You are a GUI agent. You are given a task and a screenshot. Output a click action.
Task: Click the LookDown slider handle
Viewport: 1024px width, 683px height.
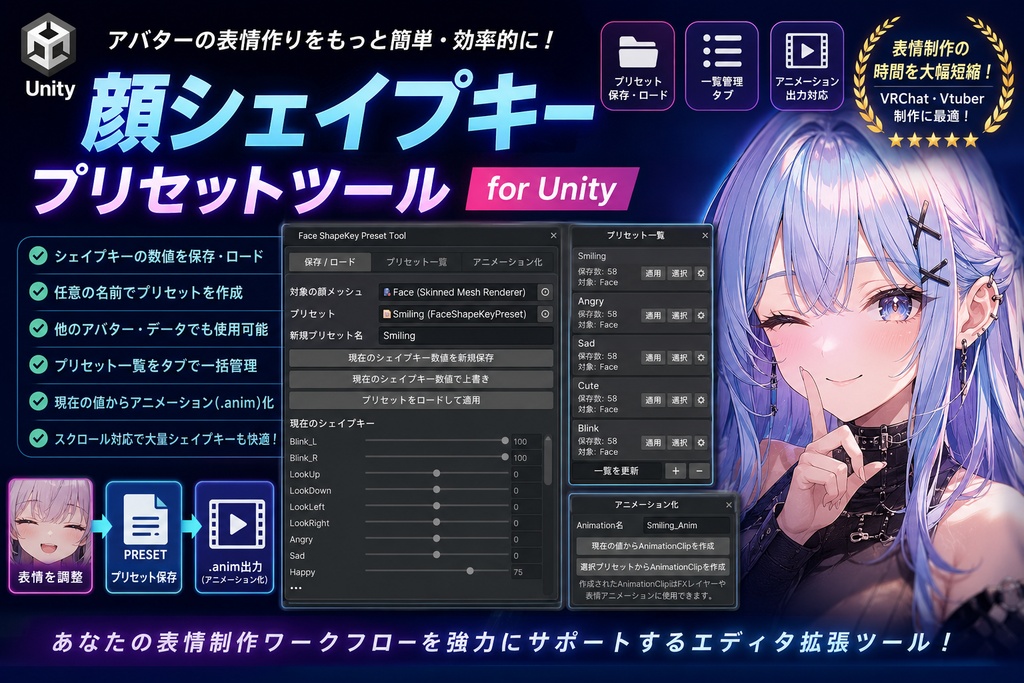tap(436, 490)
